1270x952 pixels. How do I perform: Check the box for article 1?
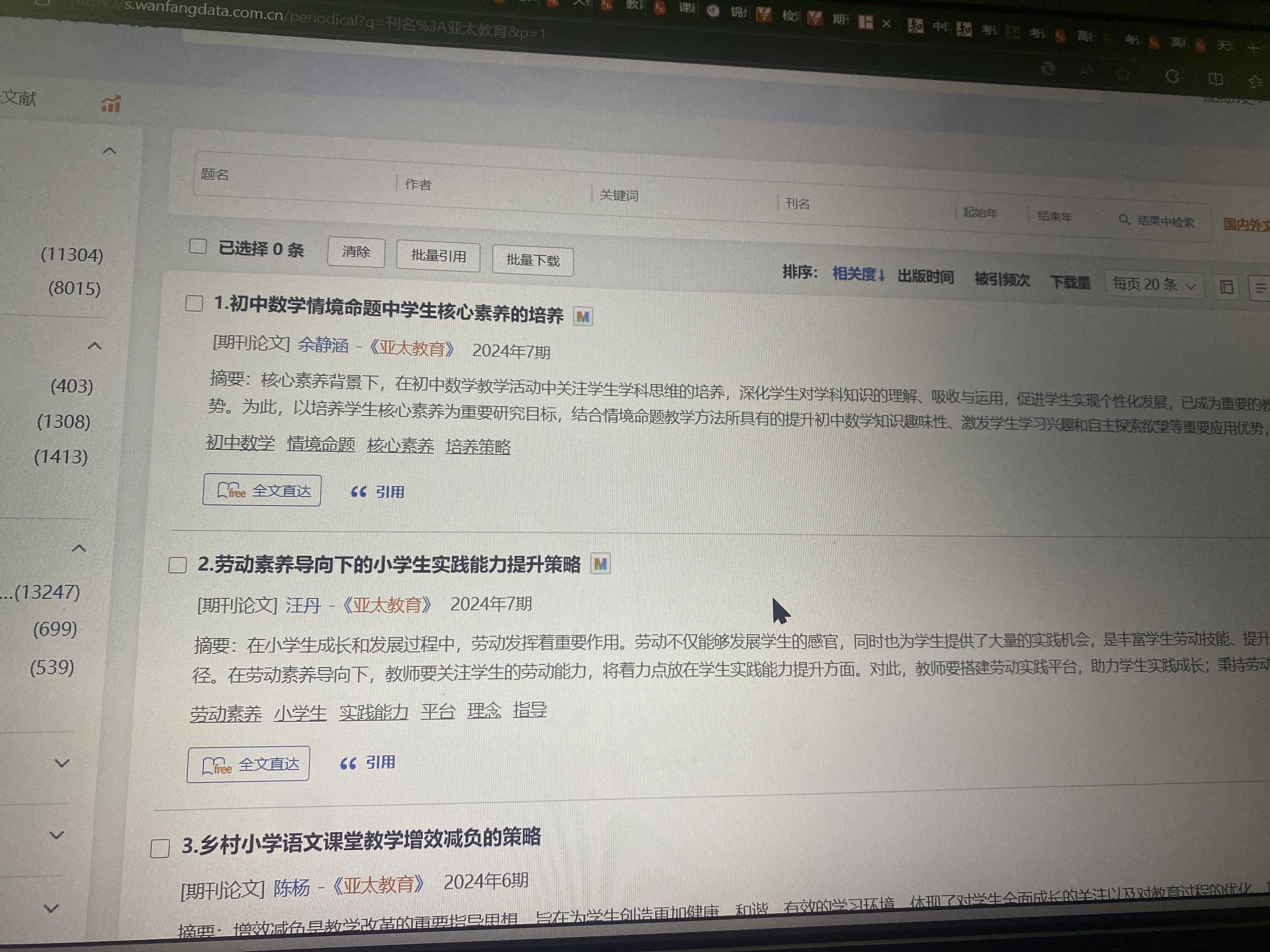[x=194, y=303]
